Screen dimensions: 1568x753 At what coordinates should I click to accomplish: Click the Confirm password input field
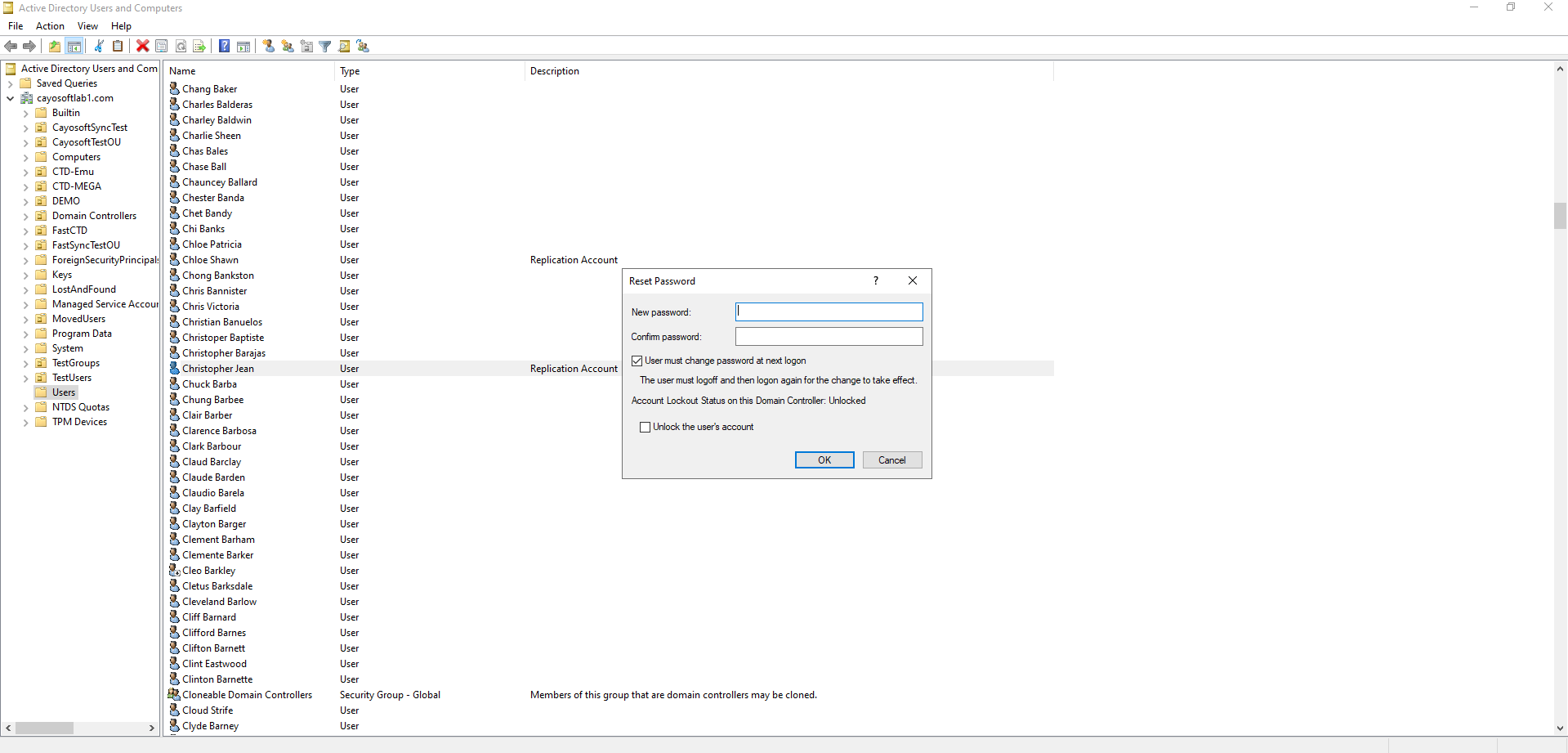coord(829,337)
